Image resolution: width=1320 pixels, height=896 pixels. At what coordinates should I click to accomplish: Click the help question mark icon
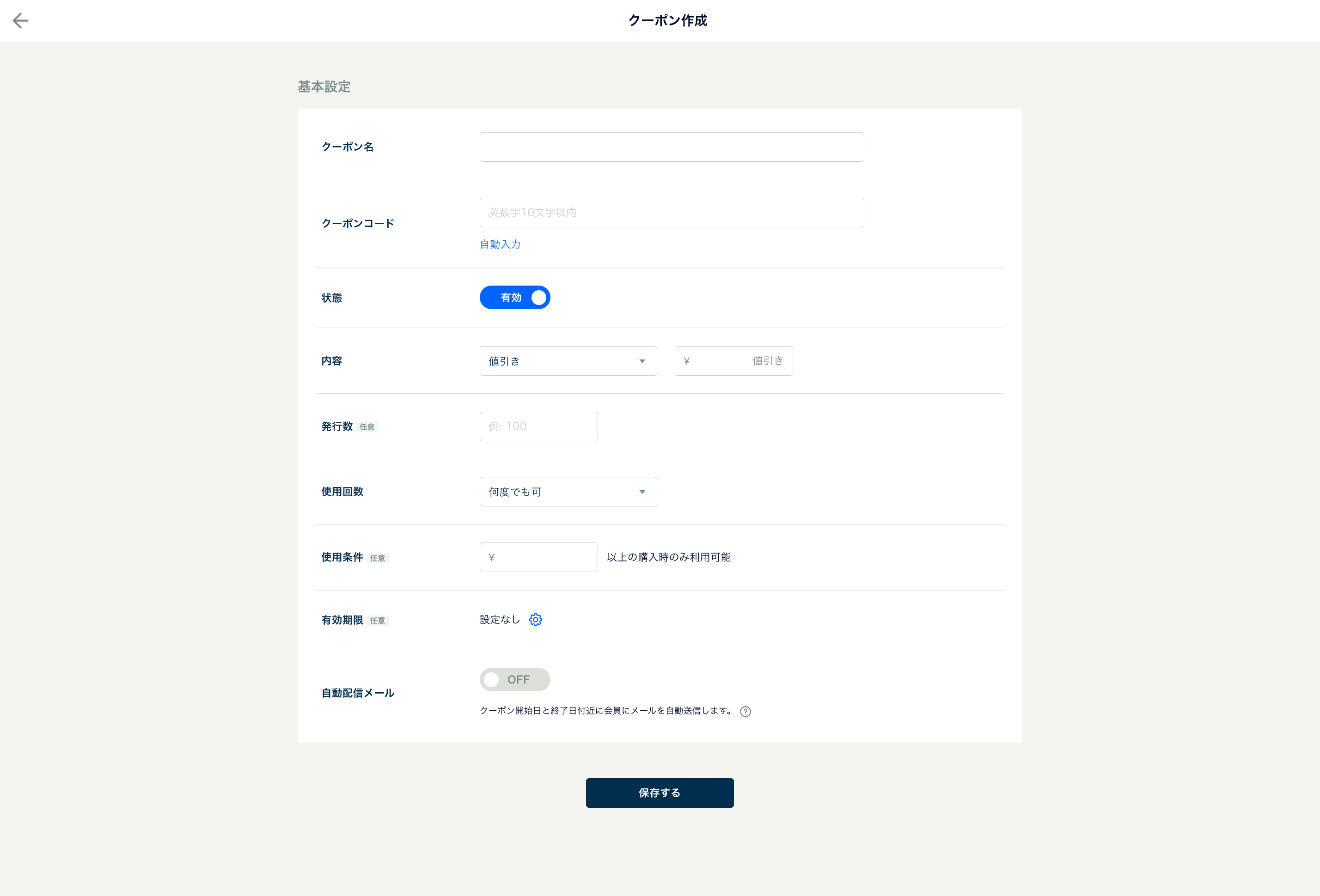click(x=745, y=712)
